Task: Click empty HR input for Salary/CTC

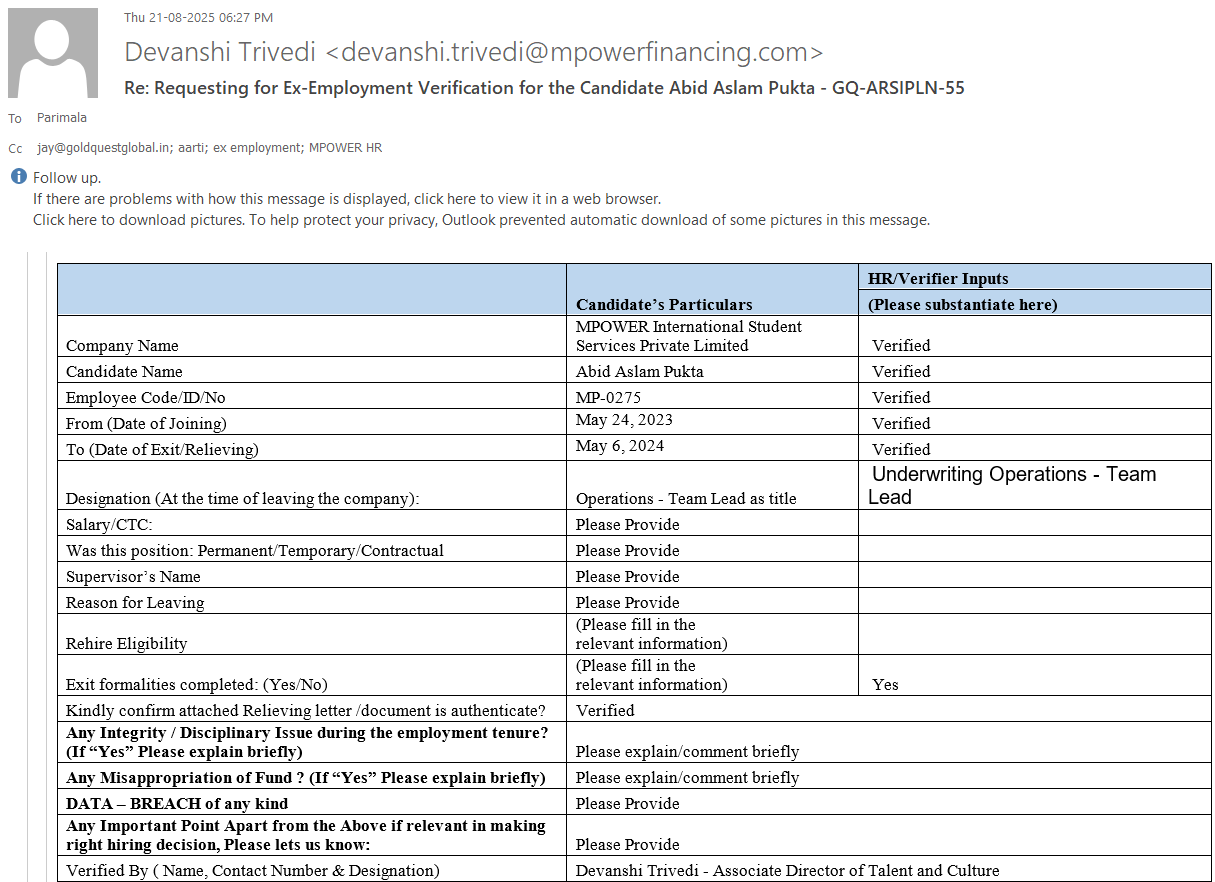Action: coord(1034,523)
